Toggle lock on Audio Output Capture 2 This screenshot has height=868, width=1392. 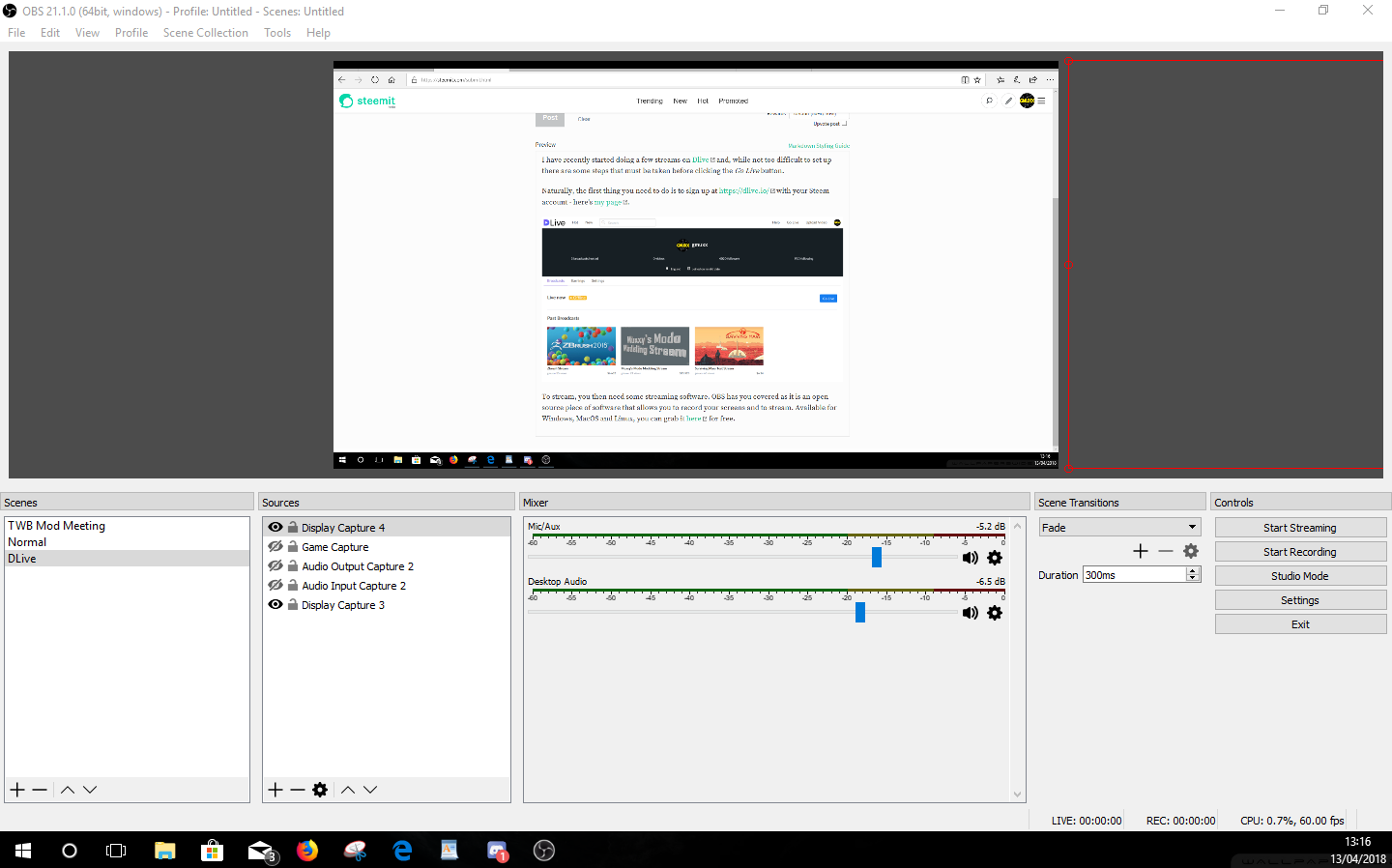pos(293,565)
